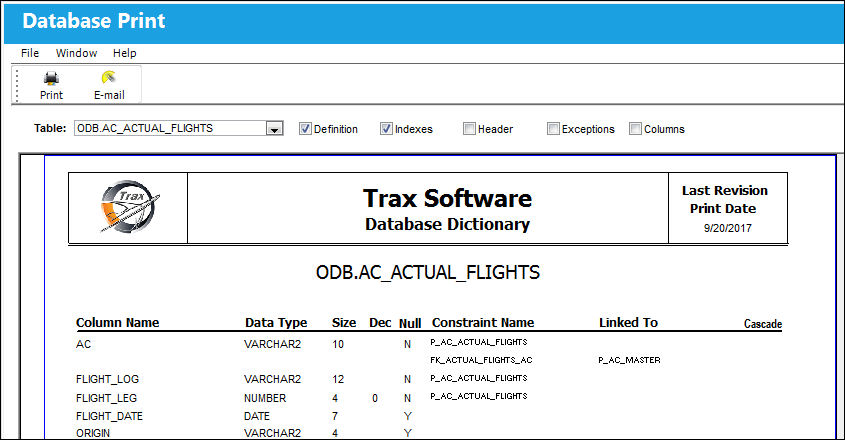845x440 pixels.
Task: Select the FLIGHT_LEG column name
Action: pyautogui.click(x=106, y=398)
